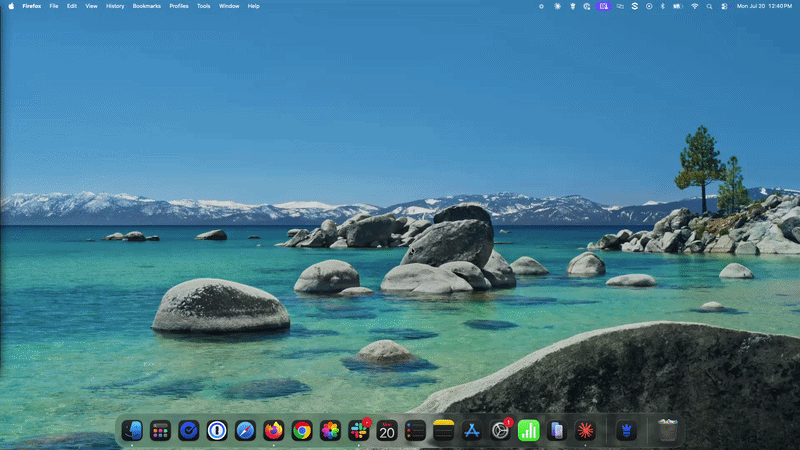Click the asterisk starburst menu bar icon

(x=558, y=6)
